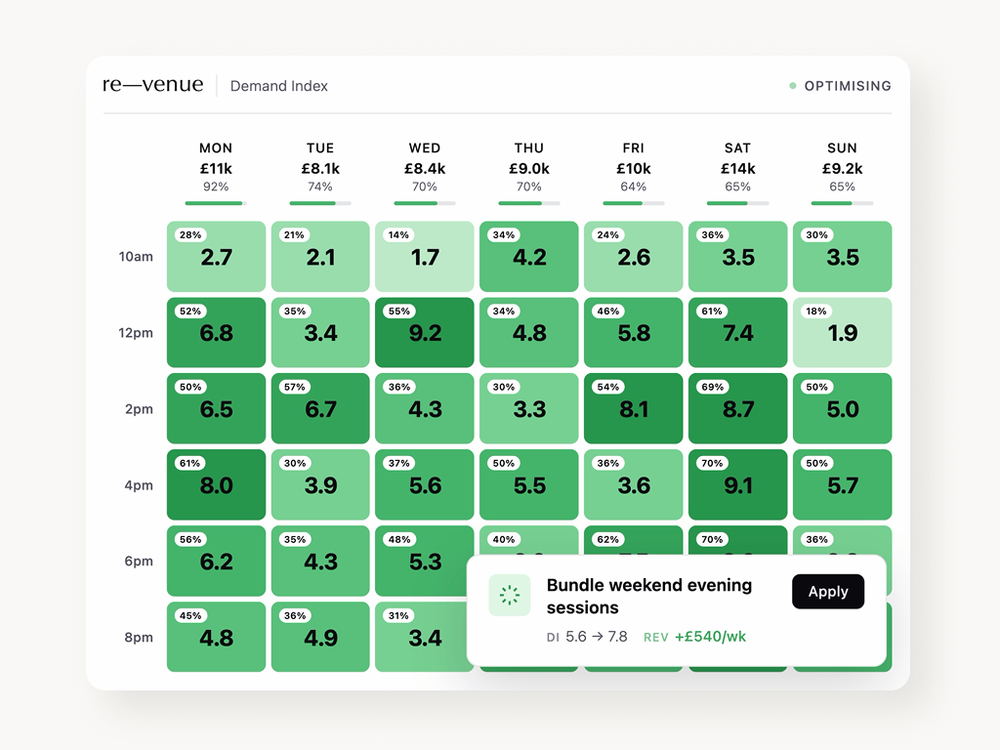The width and height of the screenshot is (1000, 750).
Task: Open Sunday 4pm cell showing 5.7
Action: pyautogui.click(x=842, y=485)
